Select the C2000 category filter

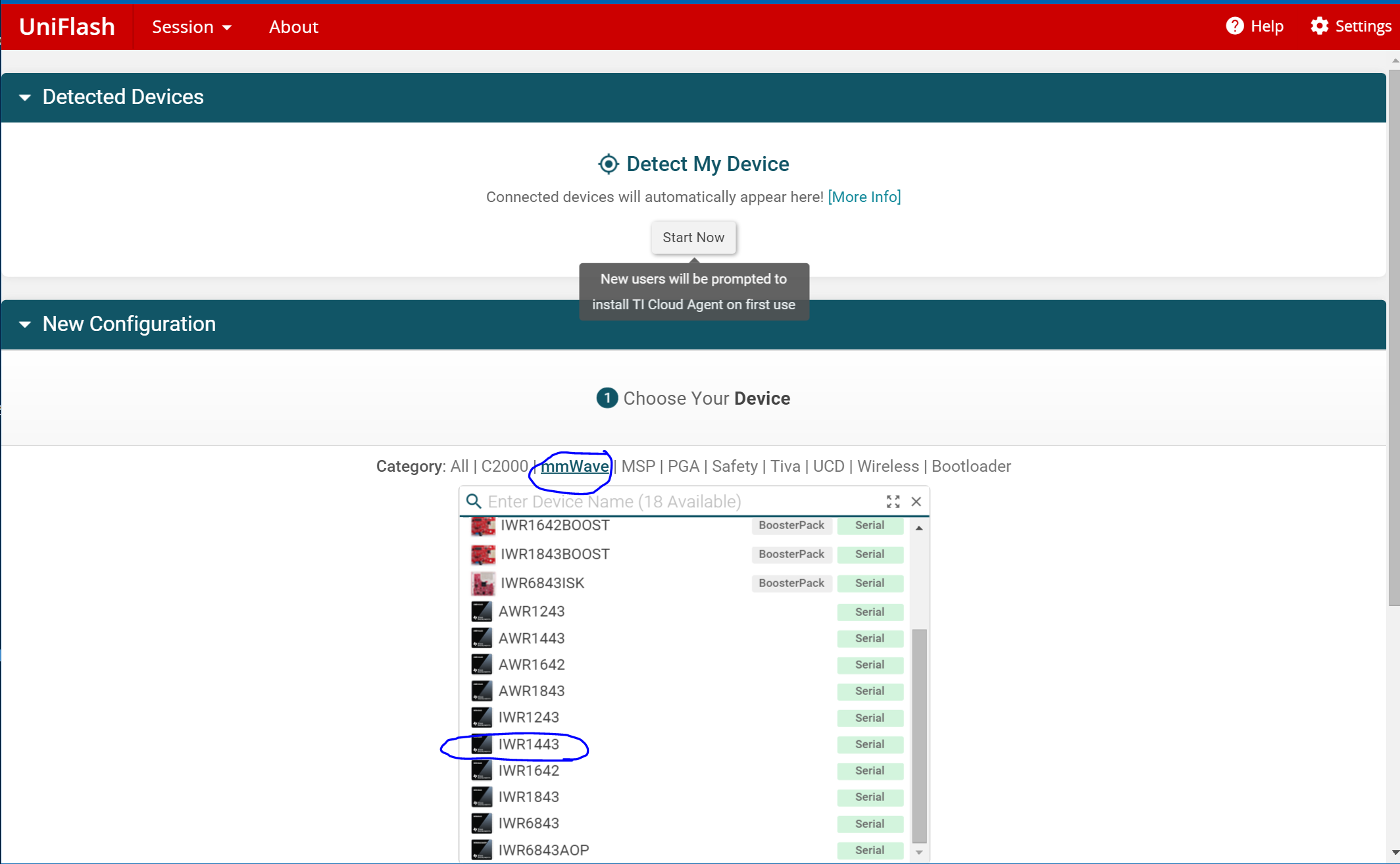click(505, 467)
